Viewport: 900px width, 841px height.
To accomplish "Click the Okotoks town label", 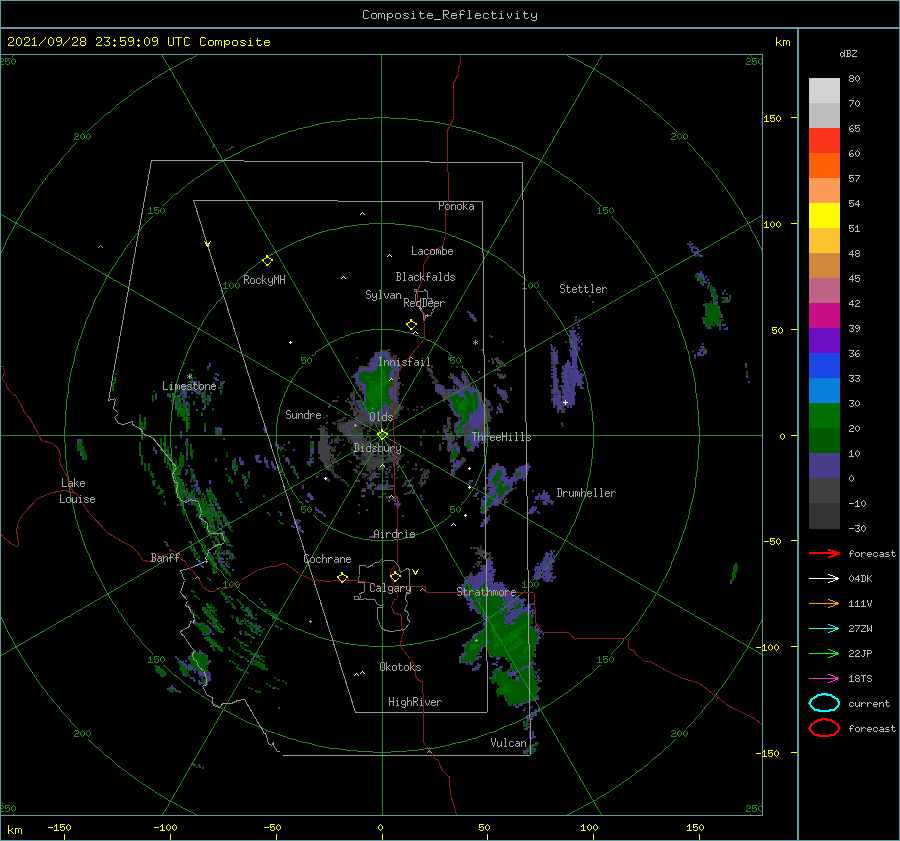I will tap(400, 667).
